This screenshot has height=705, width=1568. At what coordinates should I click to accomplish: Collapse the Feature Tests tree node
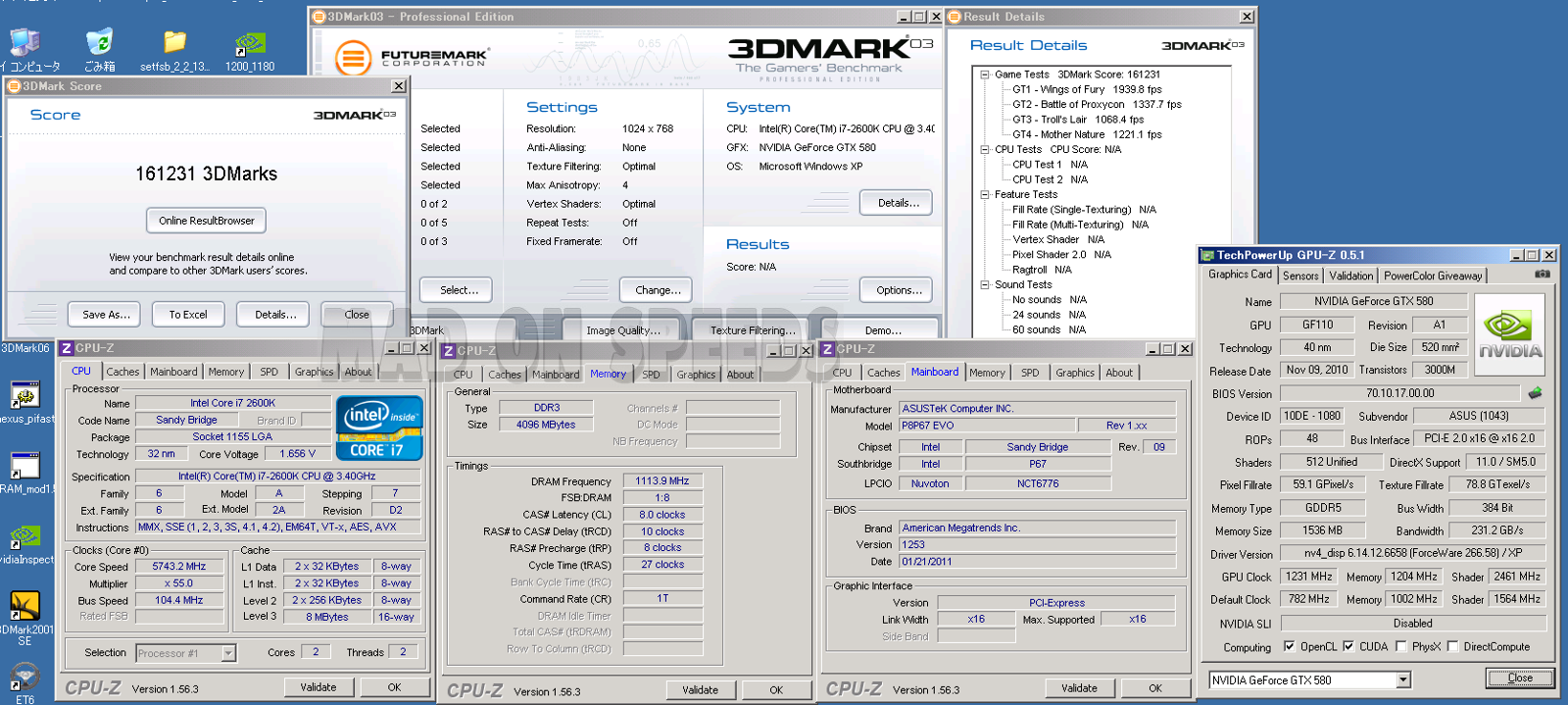[x=985, y=195]
